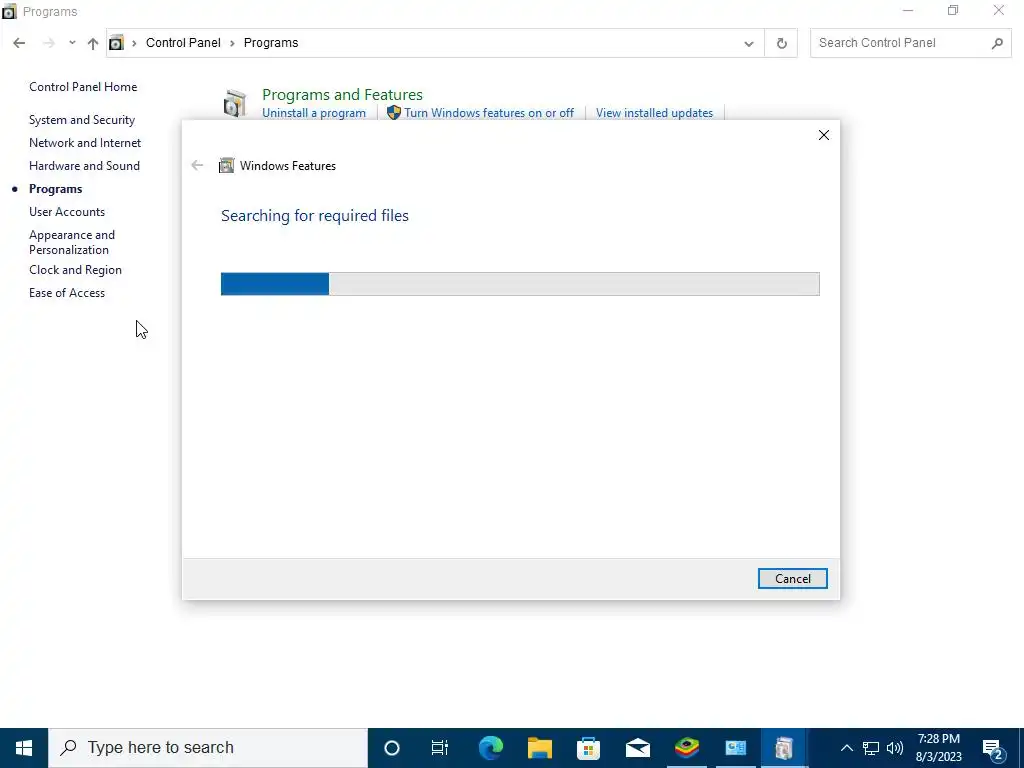Open Cortana from taskbar
1024x768 pixels.
click(392, 748)
